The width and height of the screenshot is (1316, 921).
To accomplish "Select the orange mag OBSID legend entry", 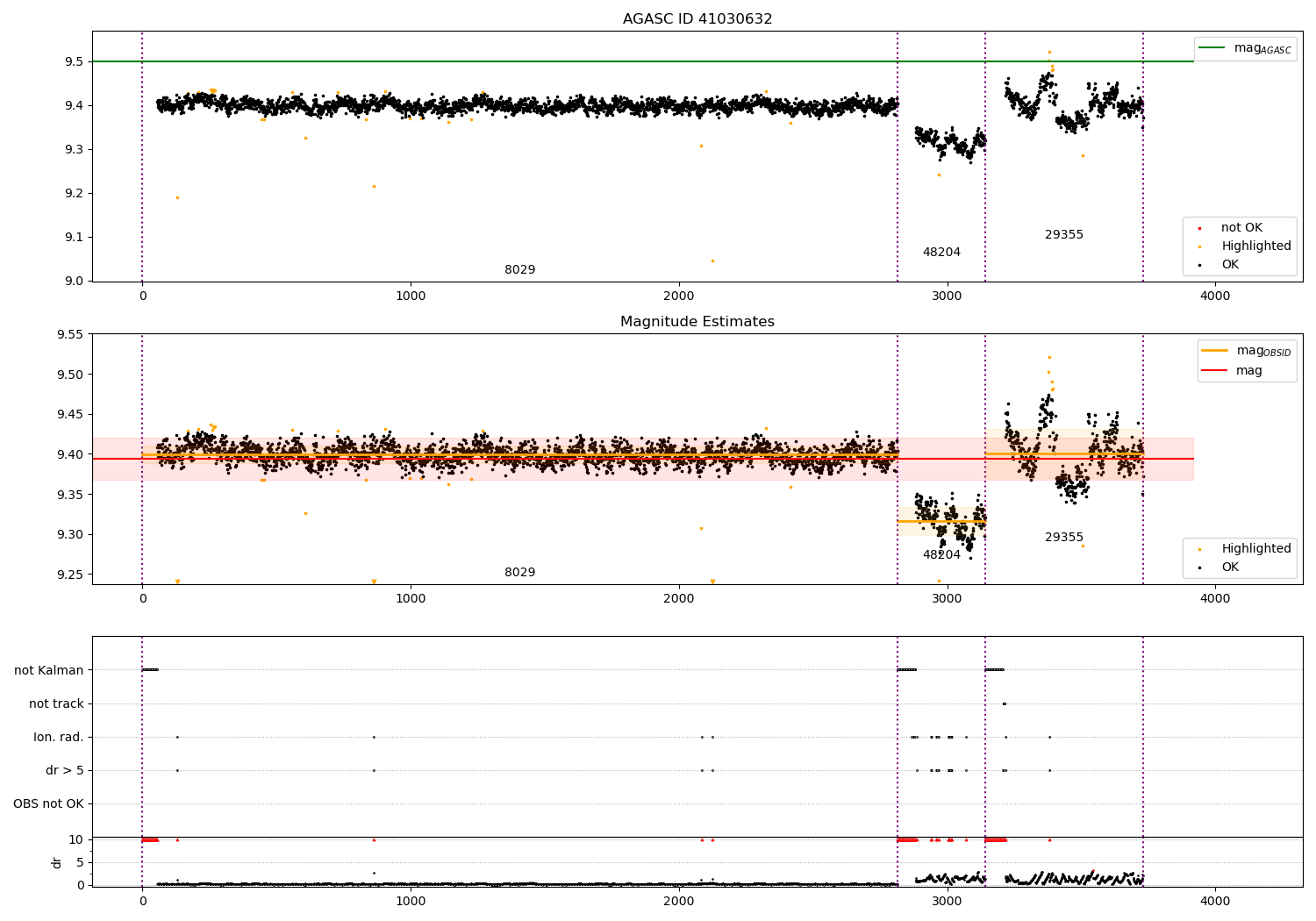I will click(1247, 351).
